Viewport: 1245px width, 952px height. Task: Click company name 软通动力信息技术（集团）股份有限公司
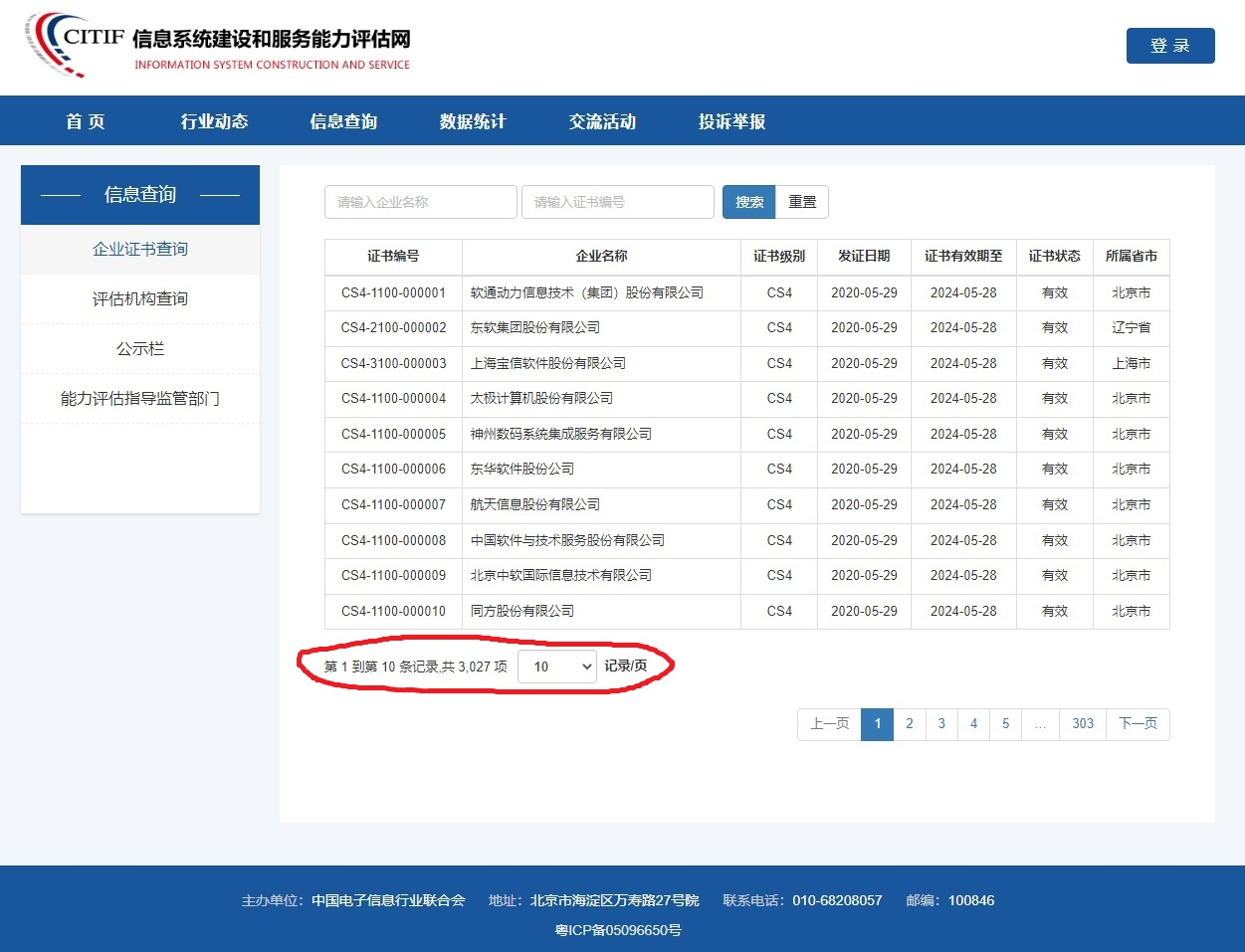coord(587,293)
